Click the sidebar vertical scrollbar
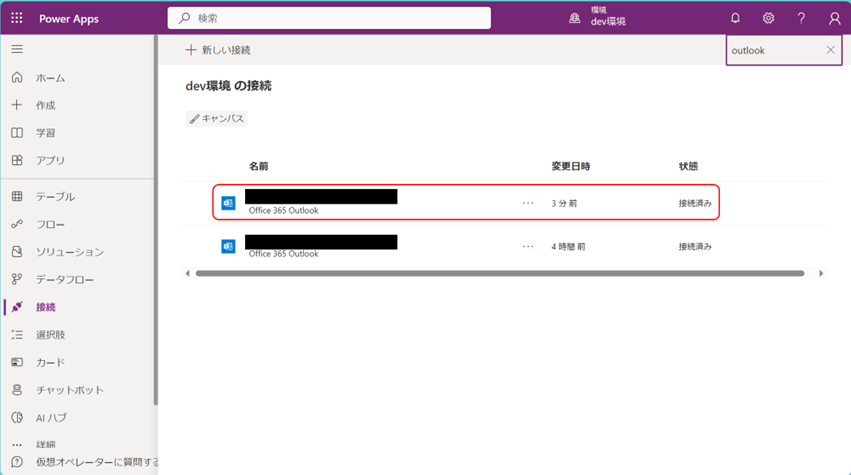 156,220
